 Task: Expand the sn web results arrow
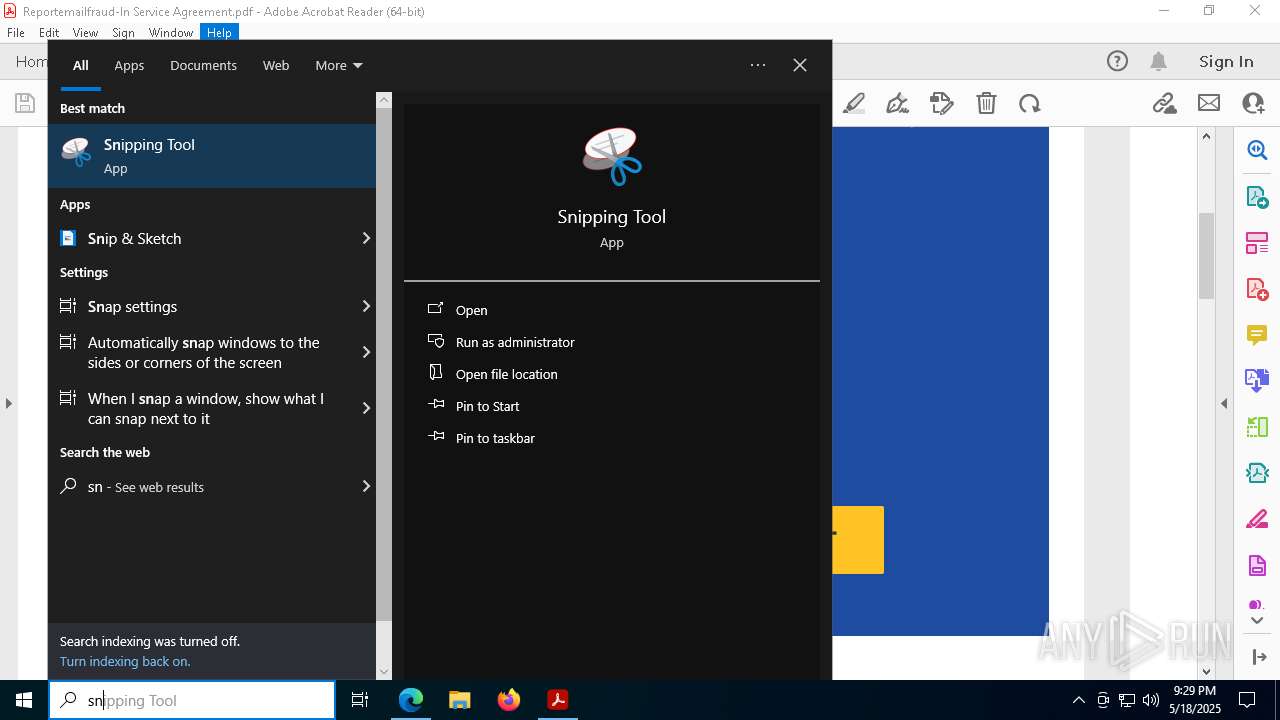366,486
